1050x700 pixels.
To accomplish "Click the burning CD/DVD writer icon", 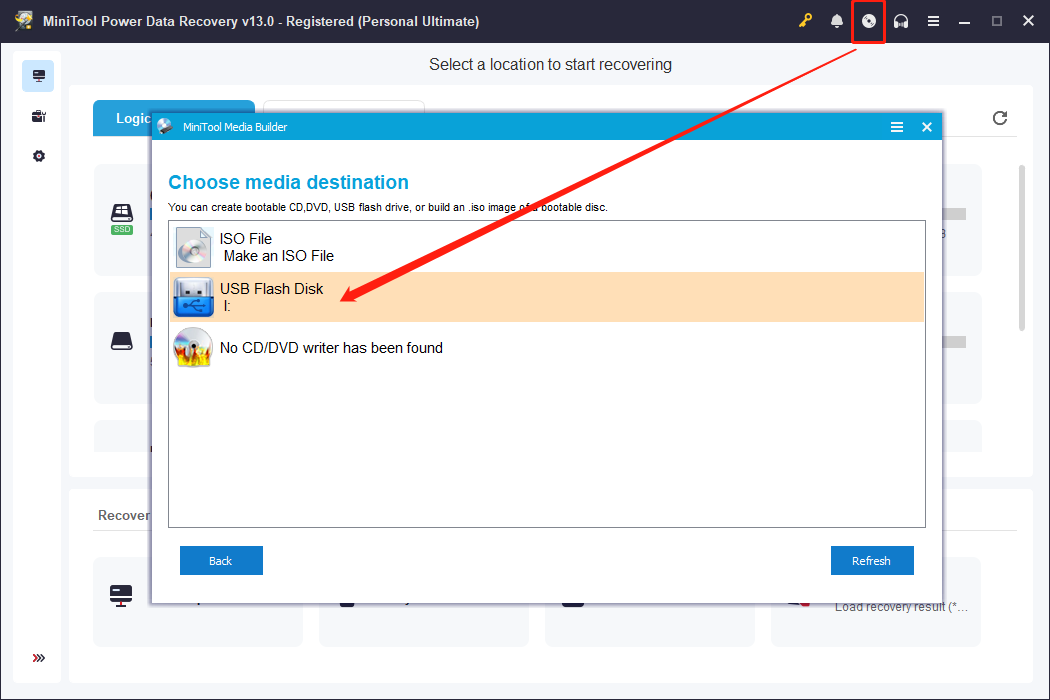I will tap(193, 347).
